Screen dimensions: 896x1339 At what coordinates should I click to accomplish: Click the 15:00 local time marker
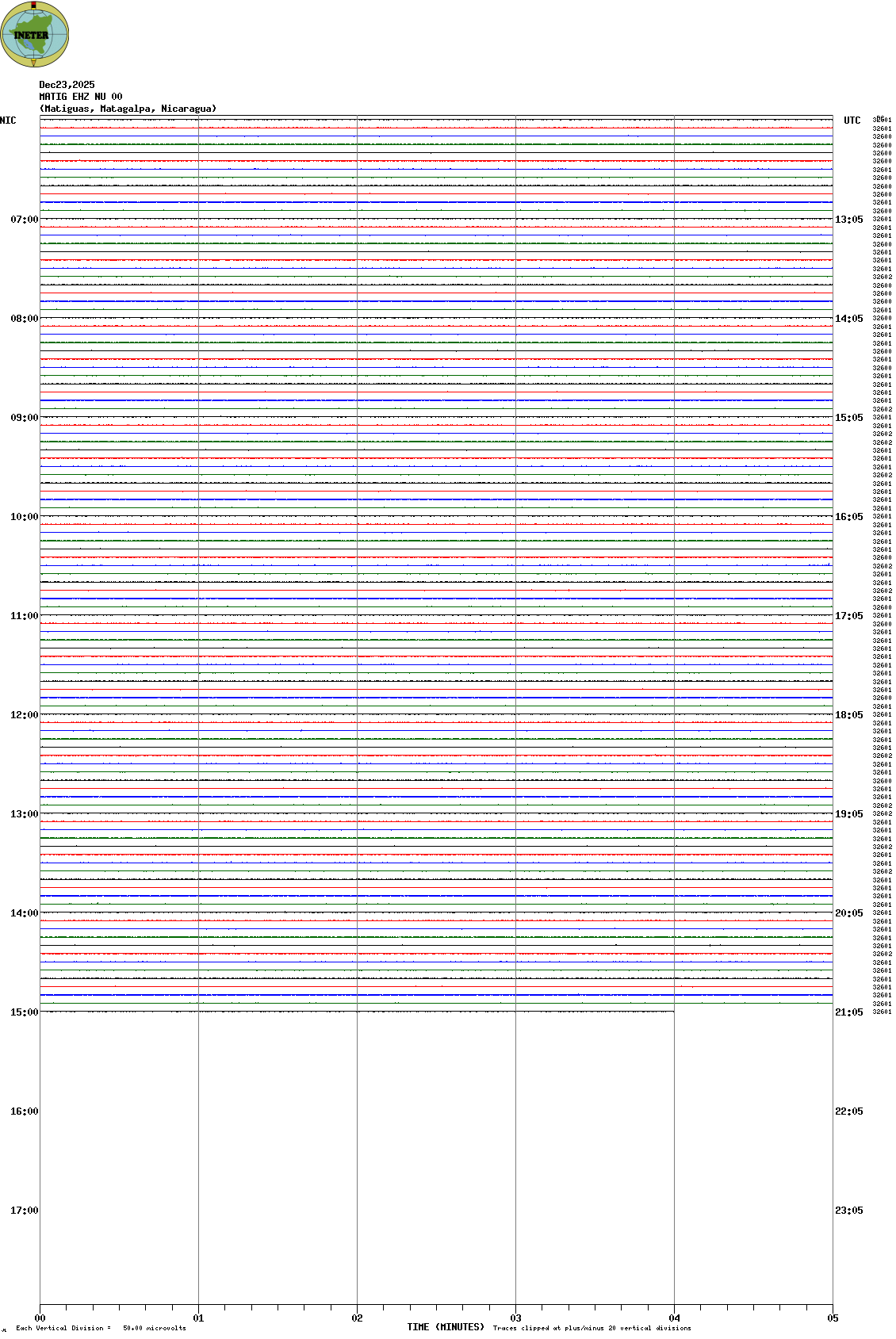point(24,1012)
